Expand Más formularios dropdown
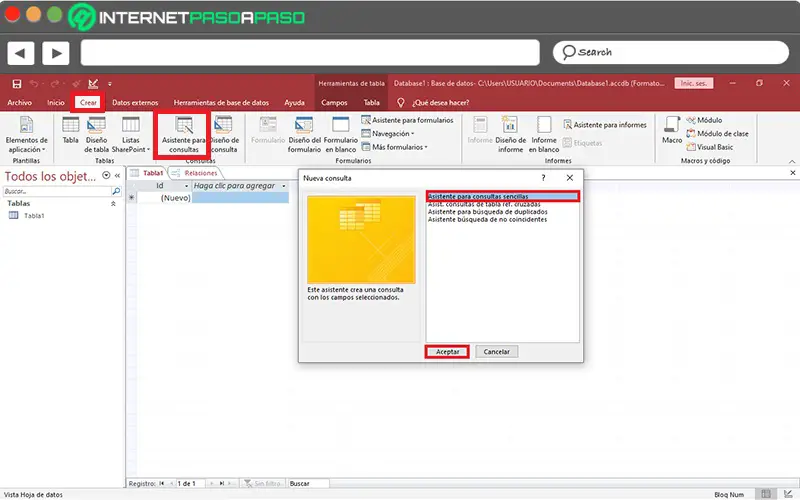 [x=394, y=147]
